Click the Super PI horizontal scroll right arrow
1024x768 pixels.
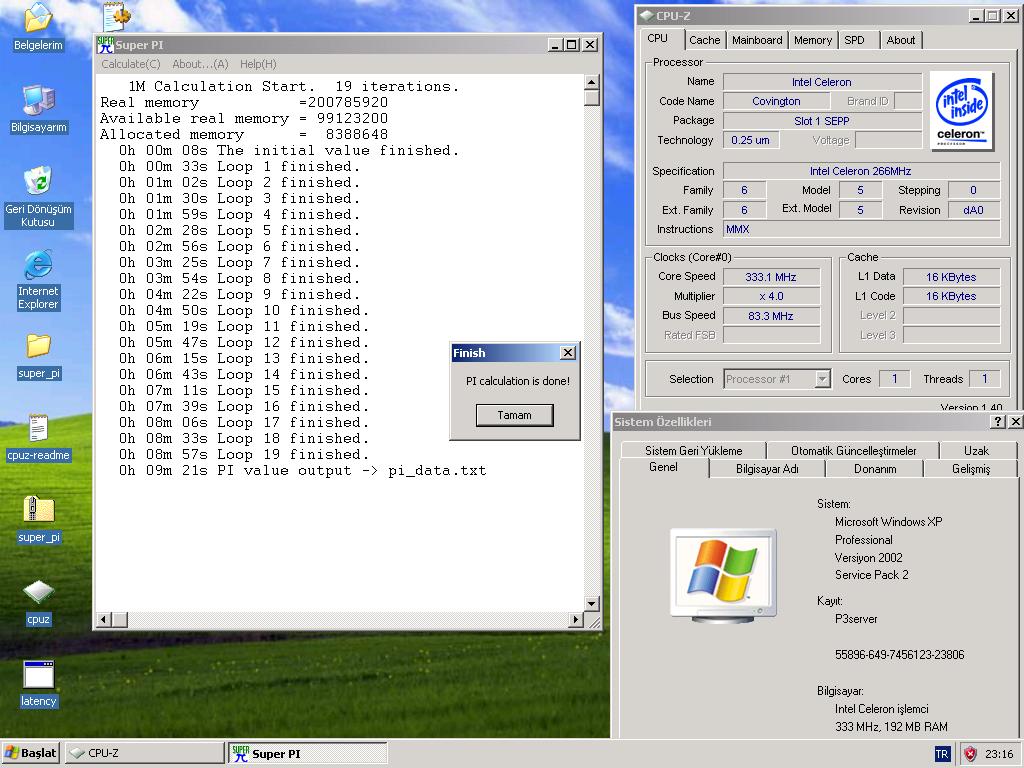[575, 619]
